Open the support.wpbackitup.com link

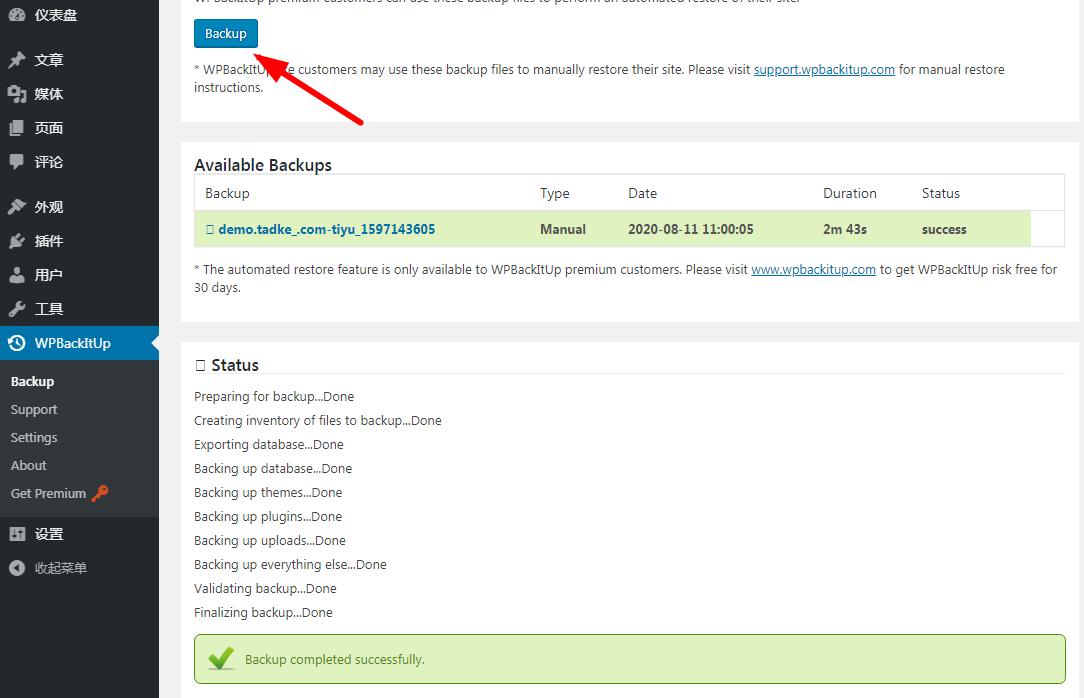click(824, 70)
